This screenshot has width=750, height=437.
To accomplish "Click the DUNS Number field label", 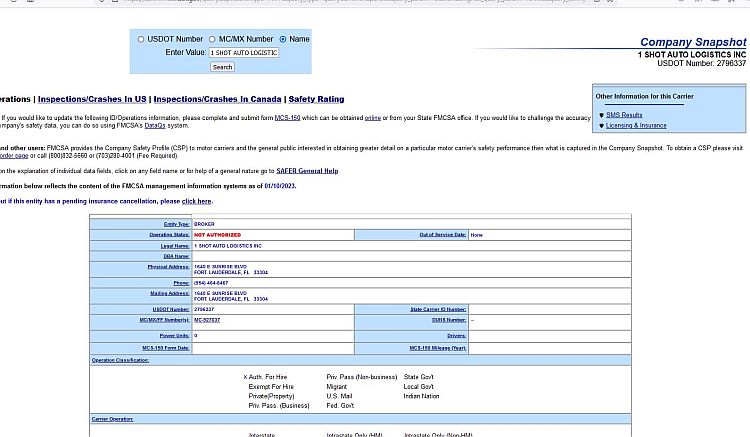I will 449,320.
